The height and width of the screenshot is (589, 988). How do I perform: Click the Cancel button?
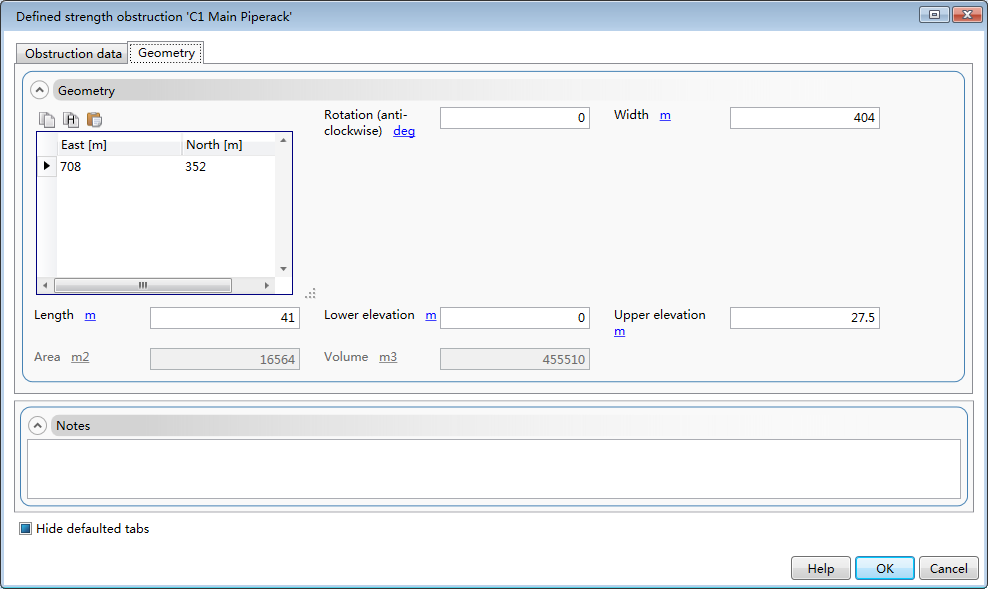[948, 568]
